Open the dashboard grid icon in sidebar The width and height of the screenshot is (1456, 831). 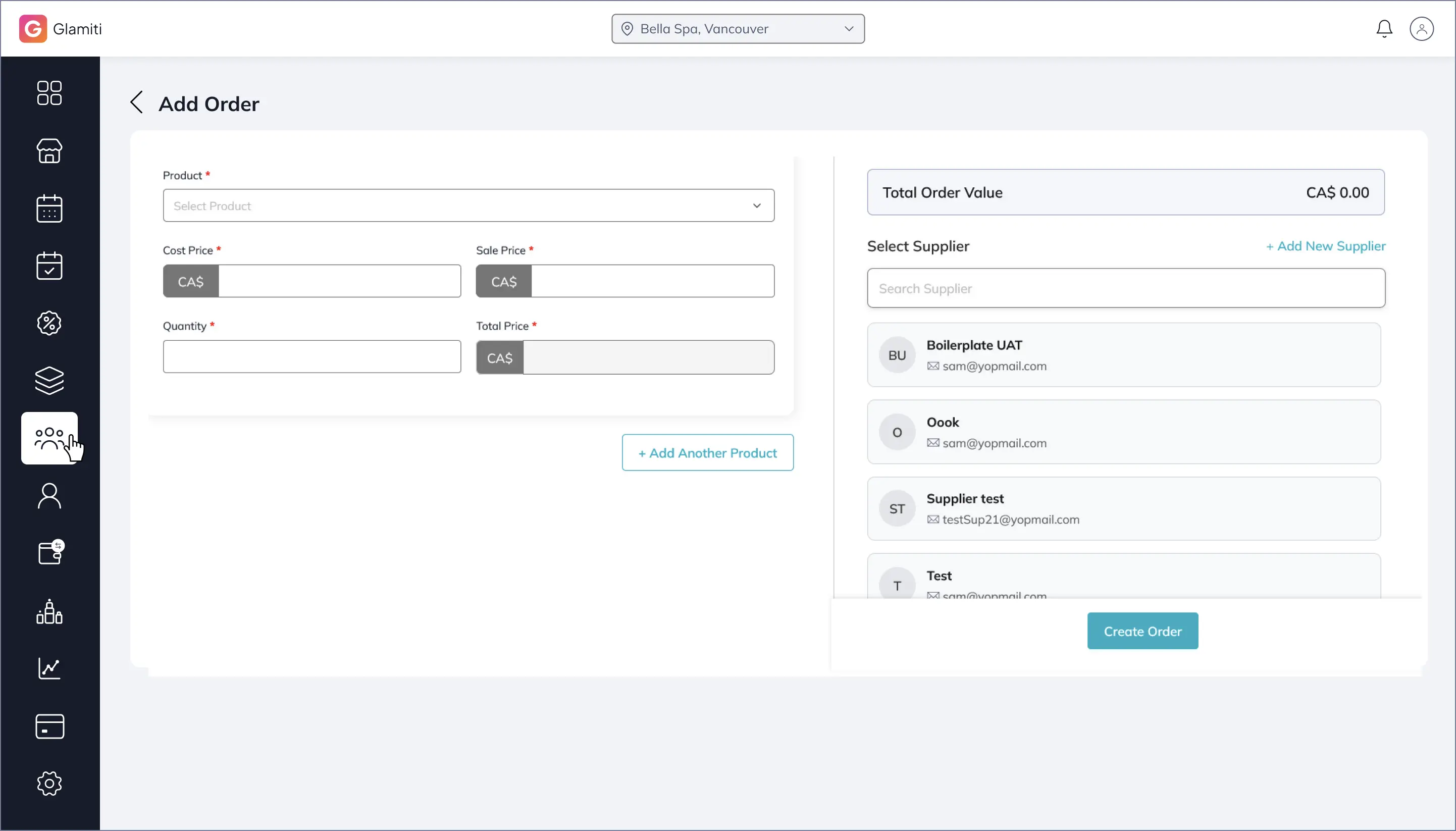tap(49, 93)
